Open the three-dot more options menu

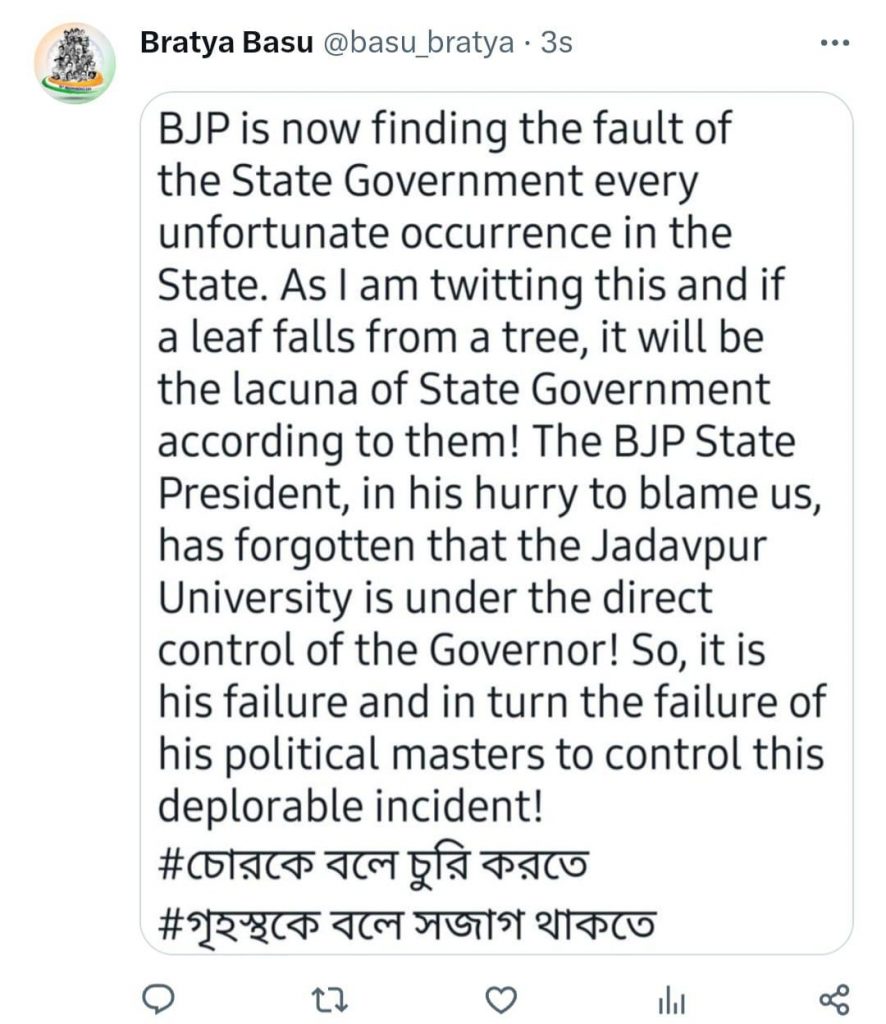(x=833, y=44)
